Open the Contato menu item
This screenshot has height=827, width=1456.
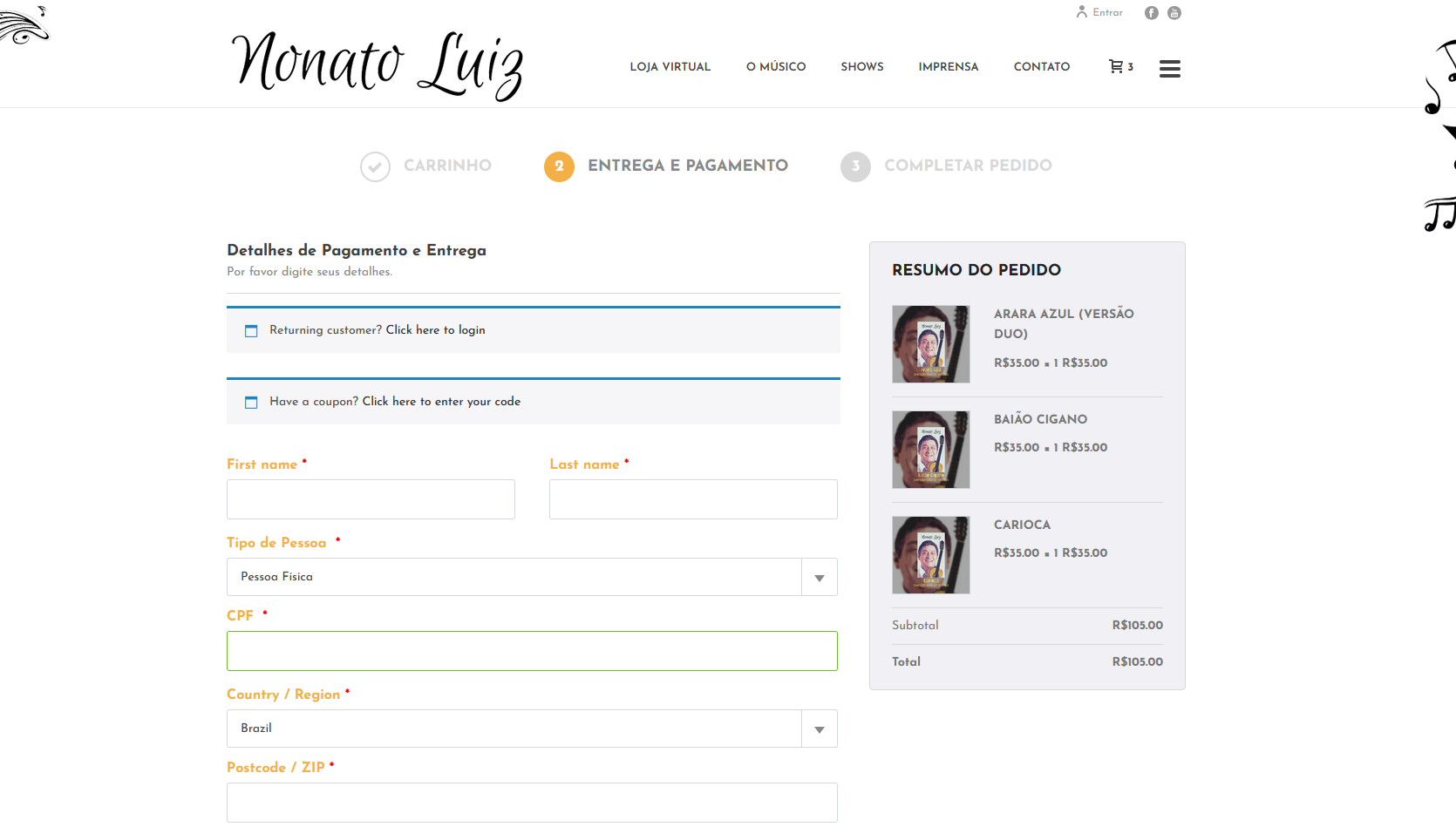click(x=1041, y=67)
